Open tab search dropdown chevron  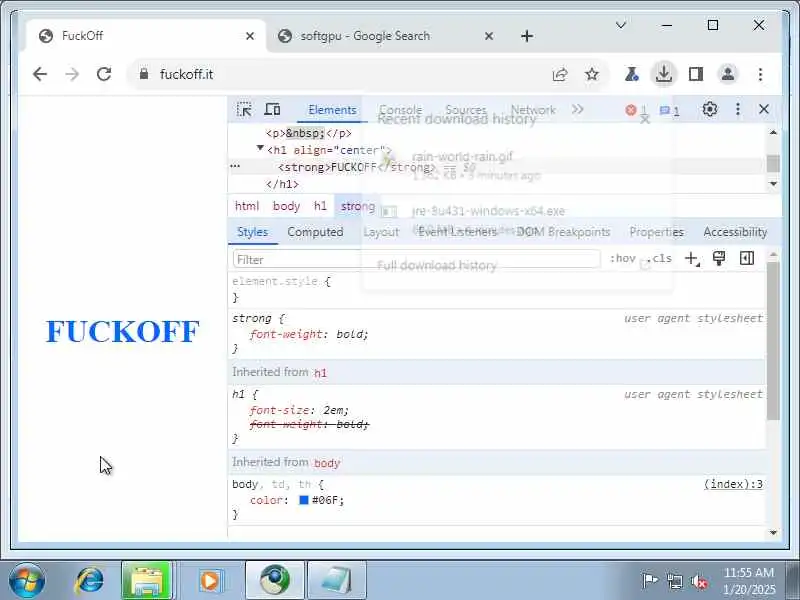tap(621, 25)
